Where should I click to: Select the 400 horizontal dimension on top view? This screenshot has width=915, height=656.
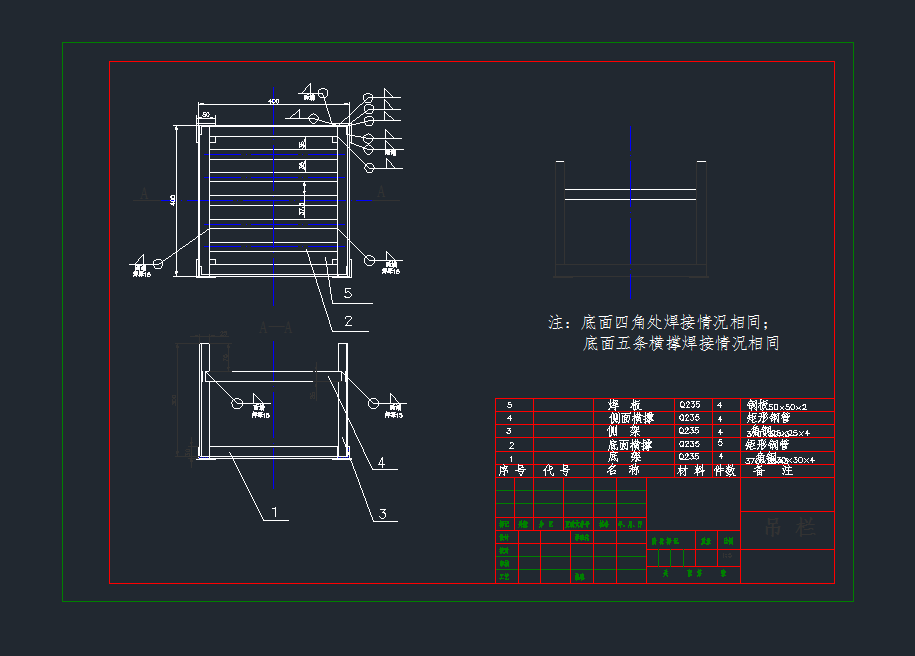(x=273, y=101)
